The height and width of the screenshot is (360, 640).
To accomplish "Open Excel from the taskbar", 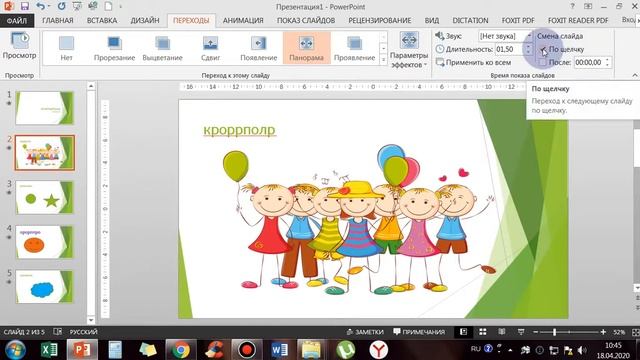I will [x=49, y=350].
